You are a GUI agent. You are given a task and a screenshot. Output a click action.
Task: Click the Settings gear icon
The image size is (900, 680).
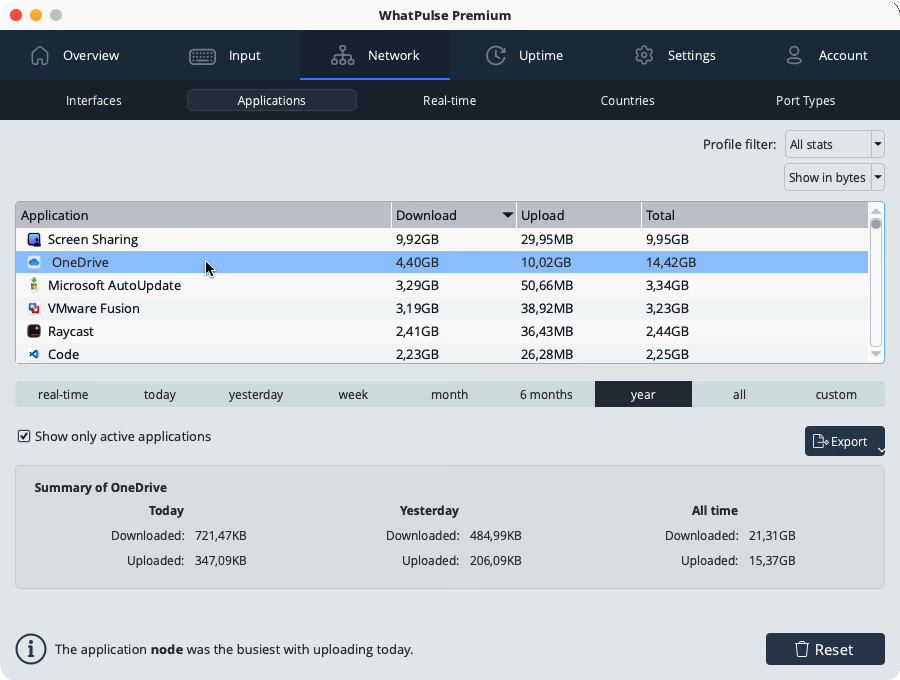coord(644,55)
